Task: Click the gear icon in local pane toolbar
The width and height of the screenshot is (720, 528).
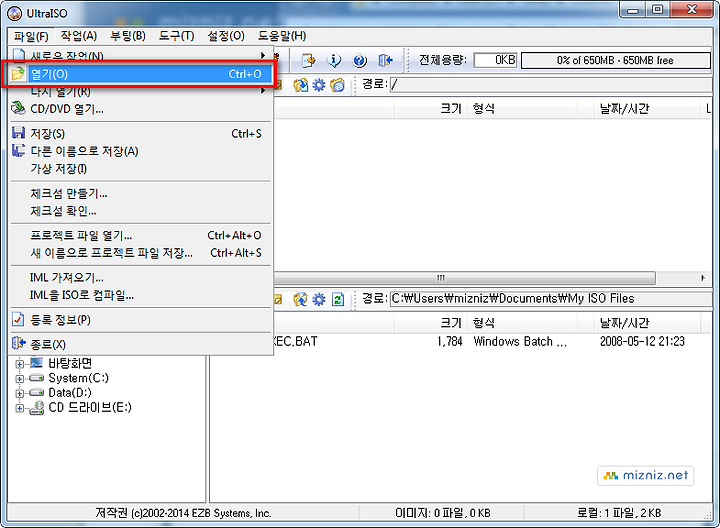Action: click(319, 299)
